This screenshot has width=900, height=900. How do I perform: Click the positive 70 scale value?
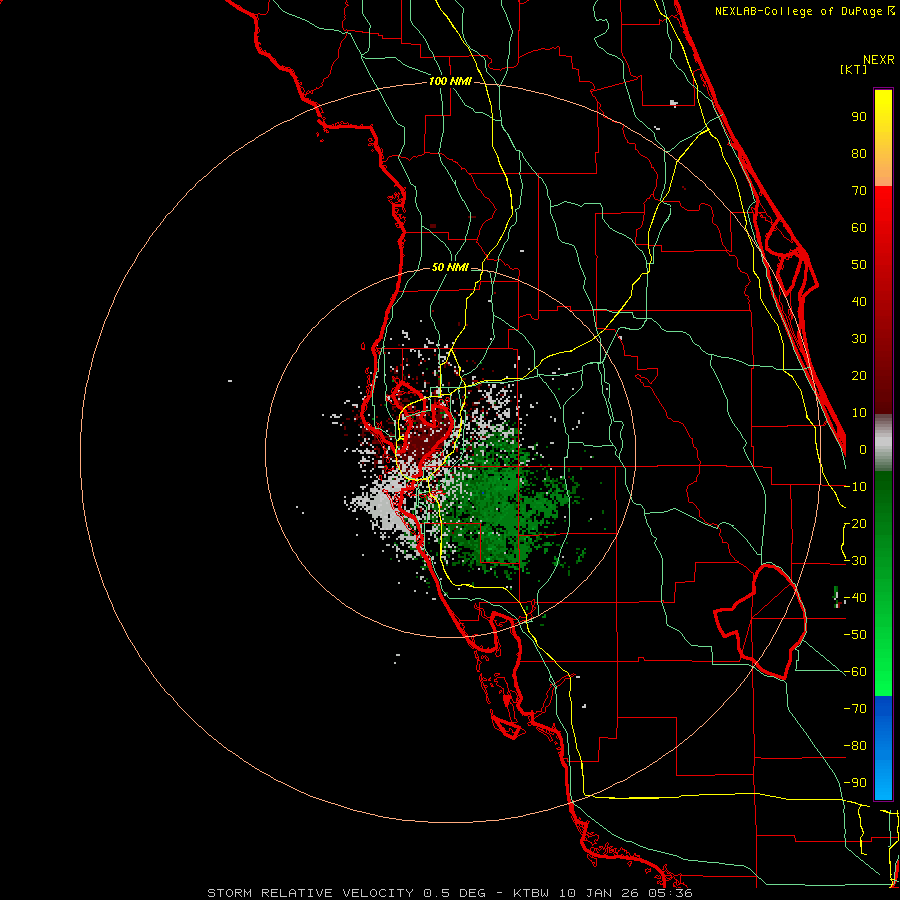859,191
